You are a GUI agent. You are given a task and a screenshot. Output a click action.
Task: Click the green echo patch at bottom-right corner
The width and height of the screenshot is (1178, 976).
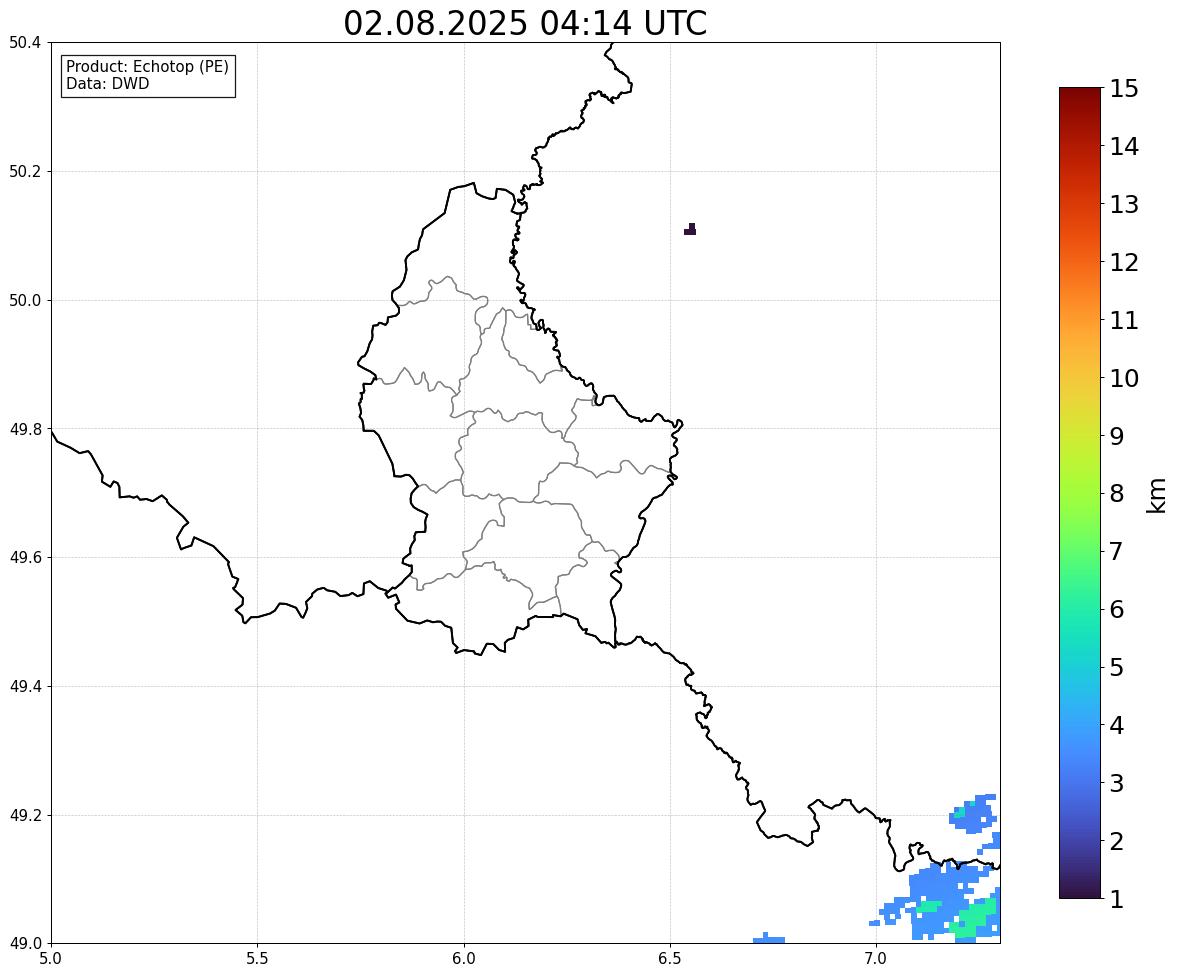click(x=975, y=918)
